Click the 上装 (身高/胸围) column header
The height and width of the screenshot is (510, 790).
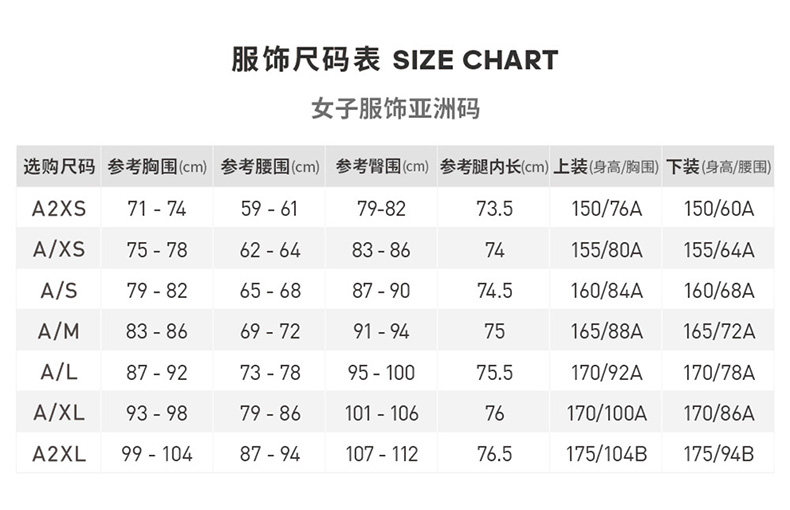(606, 167)
